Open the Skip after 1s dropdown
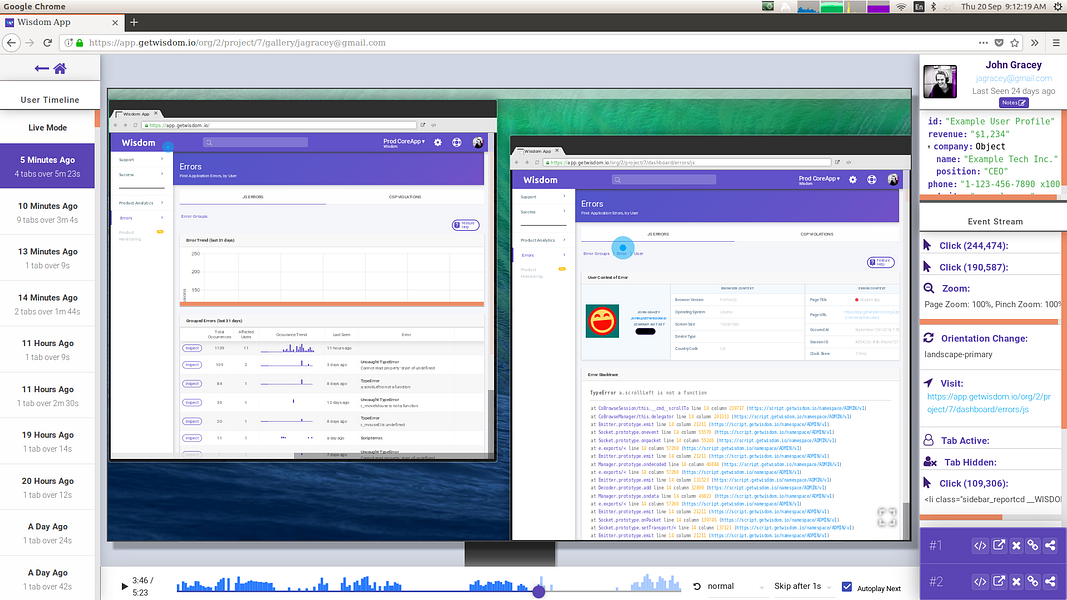Viewport: 1067px width, 600px height. (x=802, y=586)
